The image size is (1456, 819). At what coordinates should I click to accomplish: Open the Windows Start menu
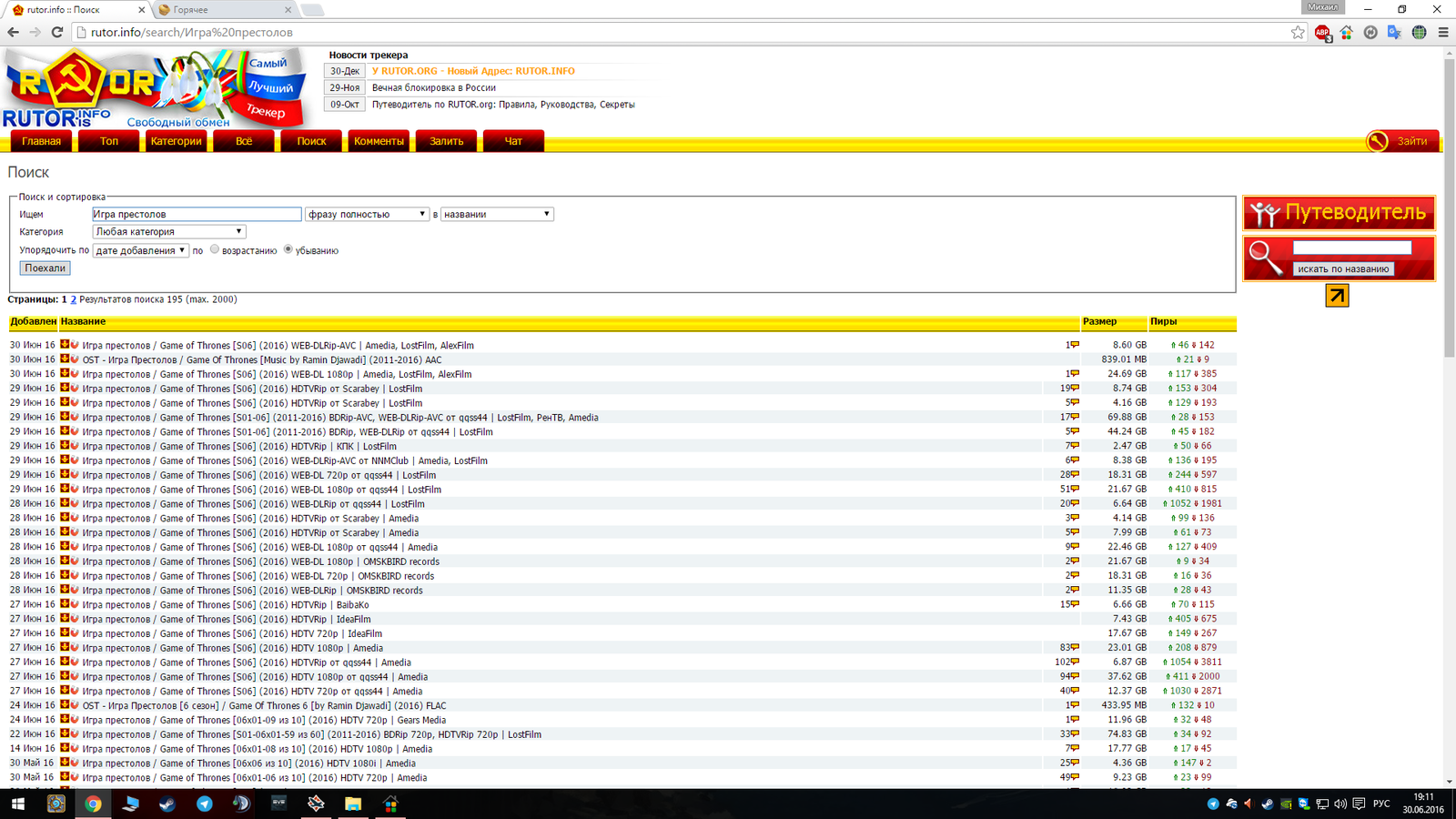tap(17, 804)
